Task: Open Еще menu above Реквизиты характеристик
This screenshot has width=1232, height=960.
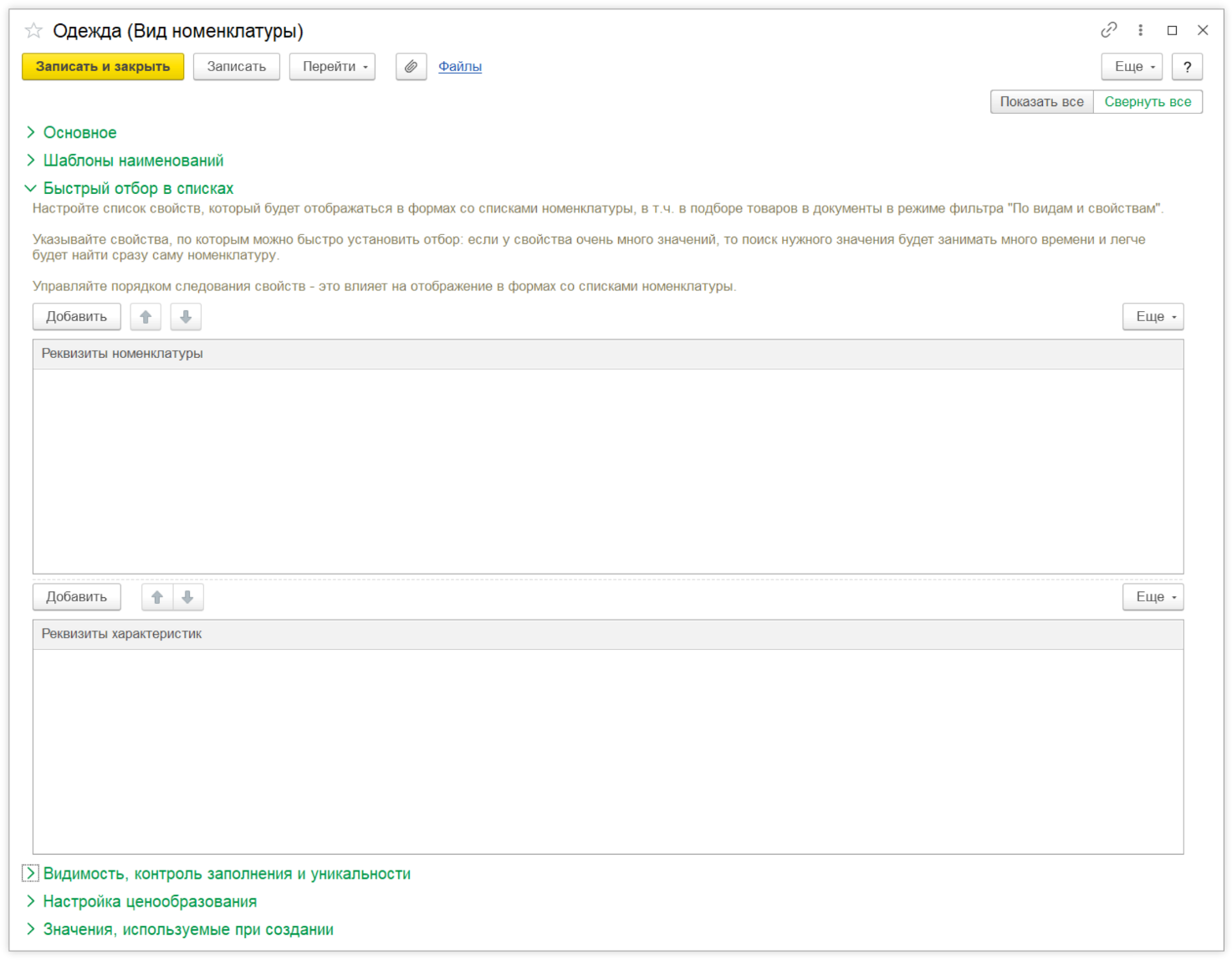Action: click(1153, 597)
